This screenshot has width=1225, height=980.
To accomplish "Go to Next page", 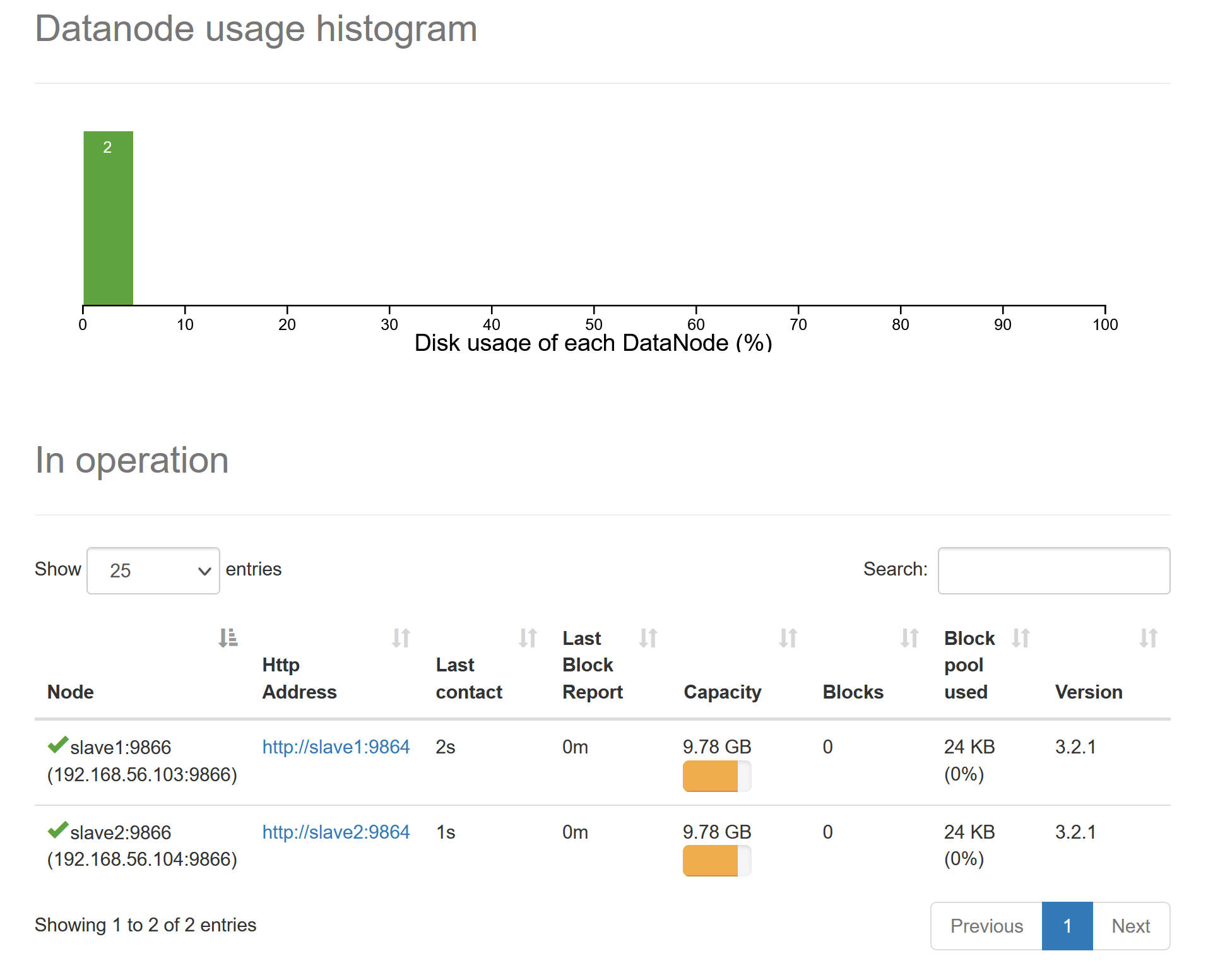I will [x=1130, y=926].
